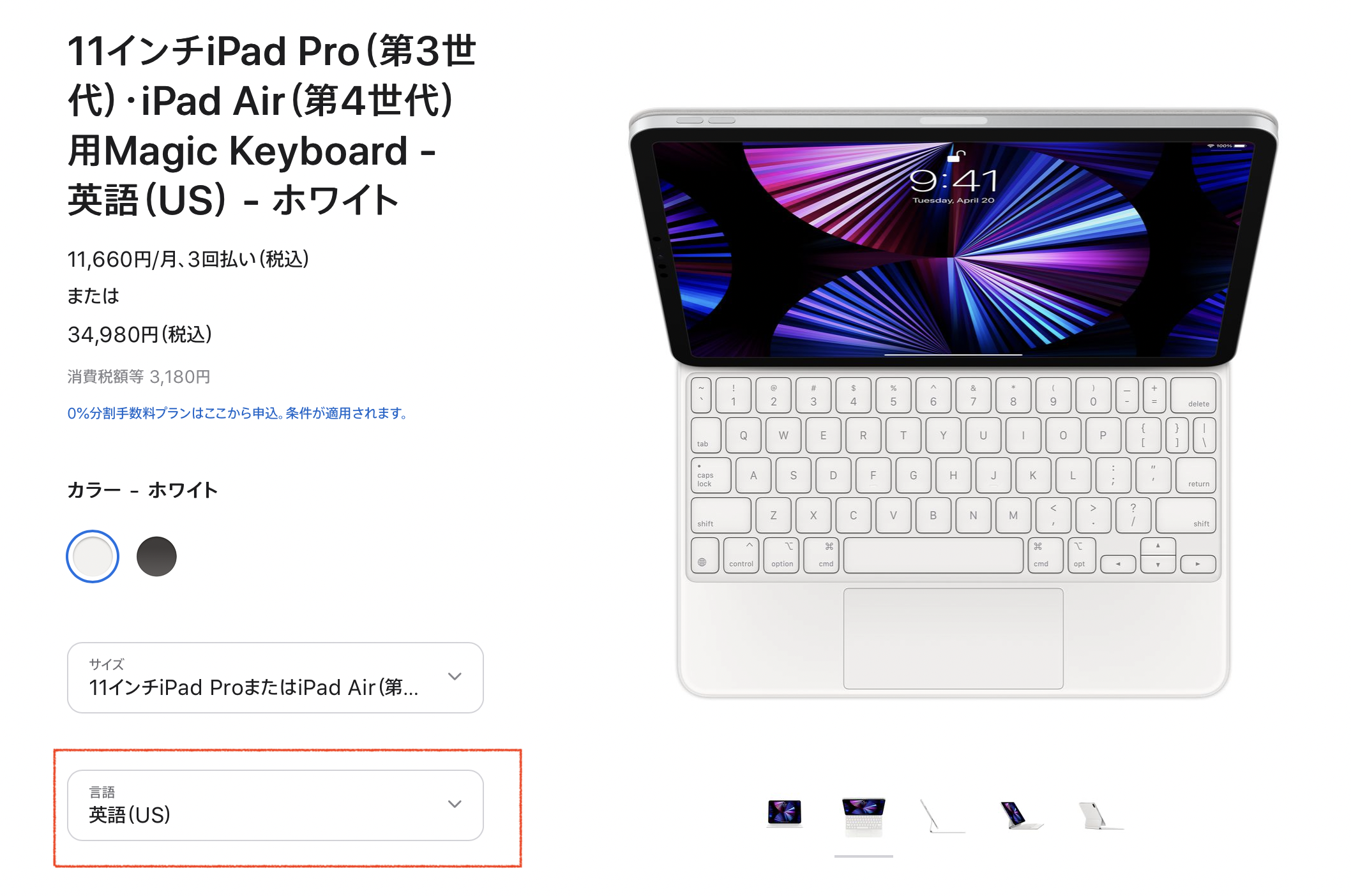Click the 34,980円 price text
Viewport: 1351px width, 896px height.
(140, 334)
